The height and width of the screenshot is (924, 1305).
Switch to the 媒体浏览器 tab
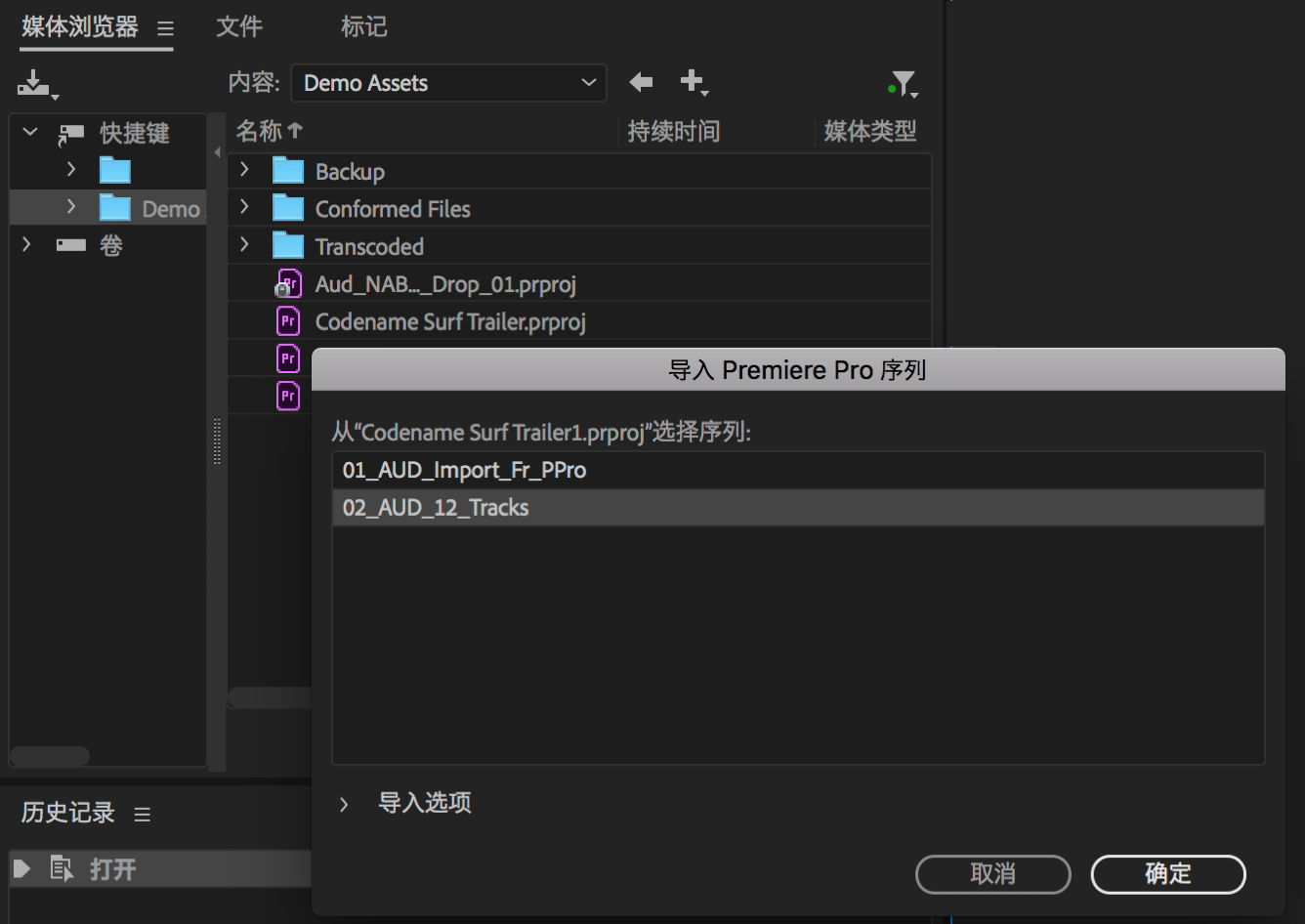pos(80,27)
